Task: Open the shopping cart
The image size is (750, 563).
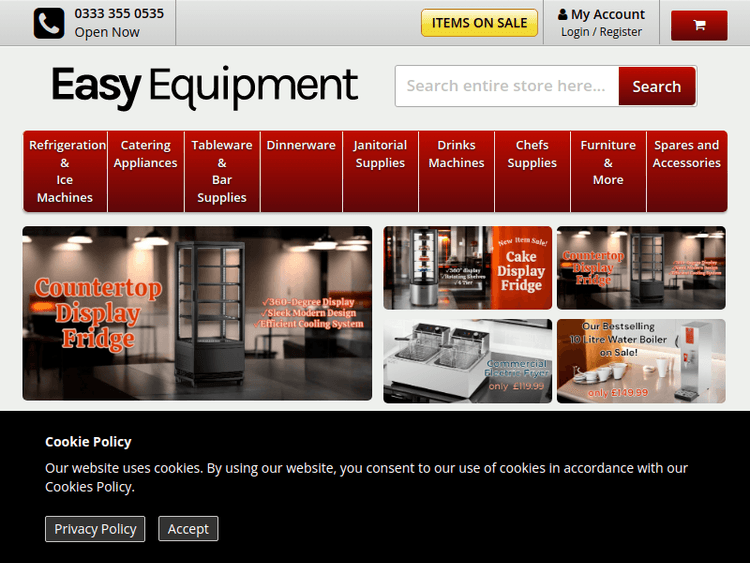Action: tap(699, 25)
